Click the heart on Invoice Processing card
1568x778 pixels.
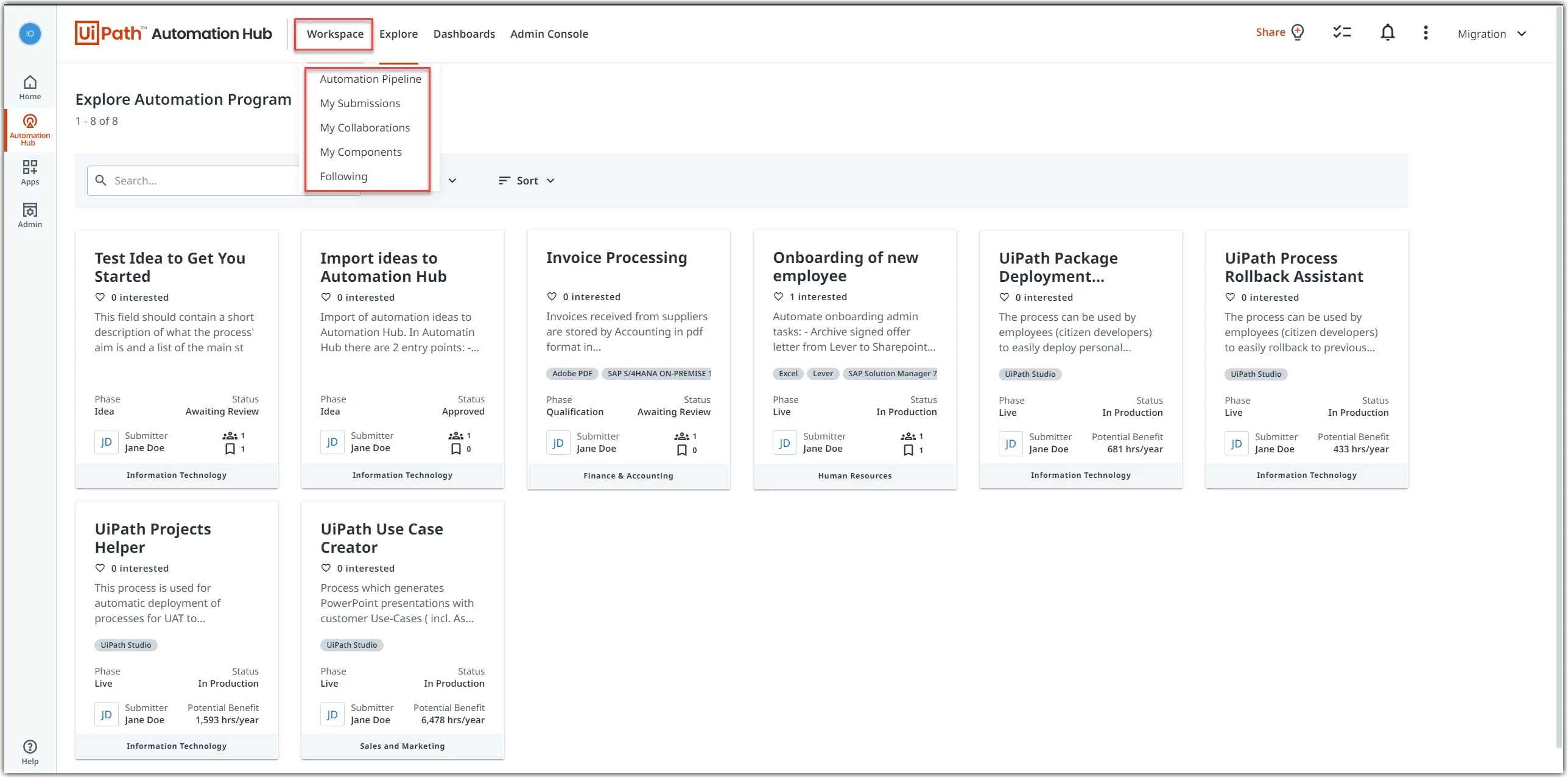click(x=552, y=296)
